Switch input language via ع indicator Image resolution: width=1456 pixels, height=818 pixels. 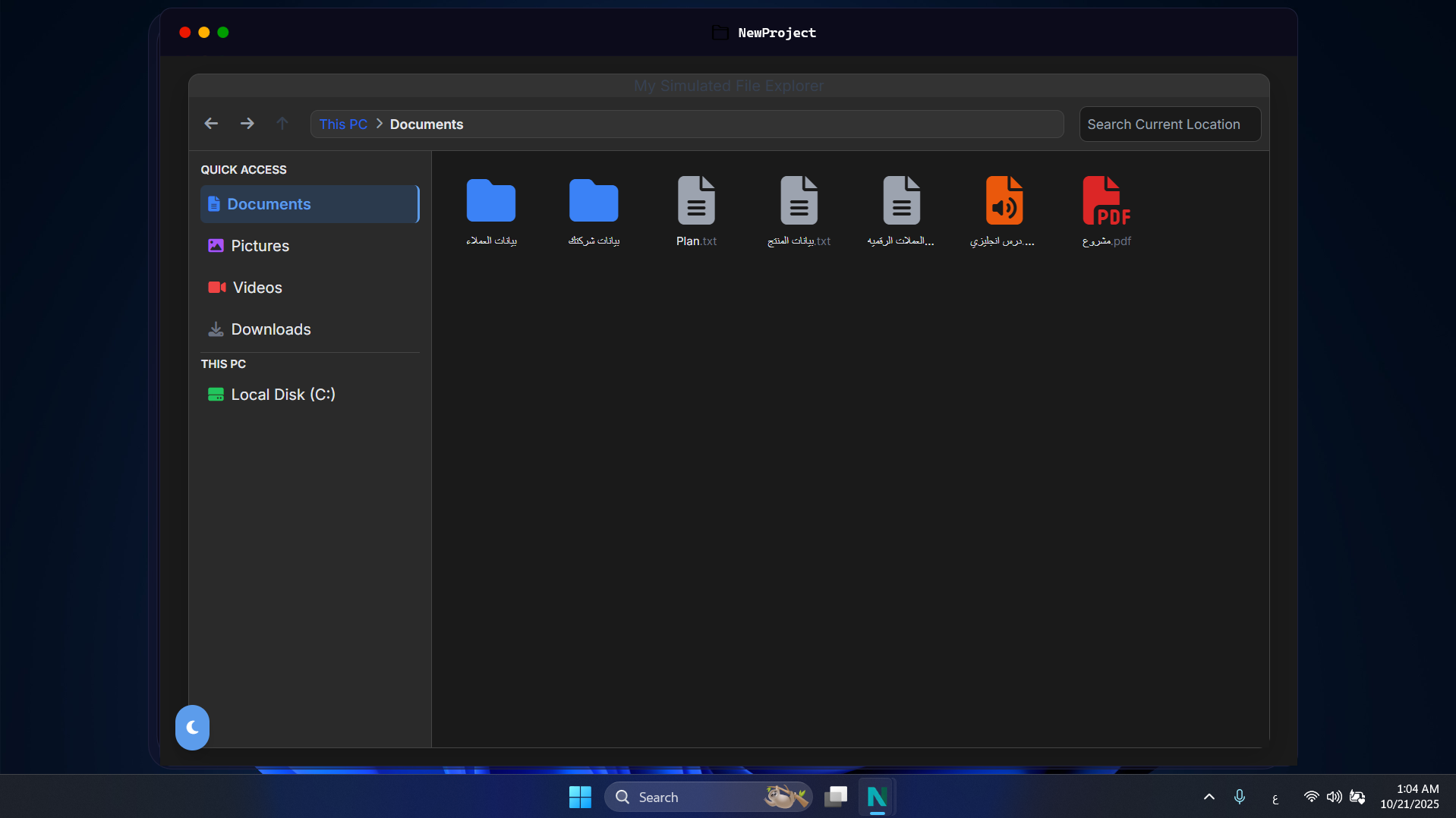(1275, 799)
